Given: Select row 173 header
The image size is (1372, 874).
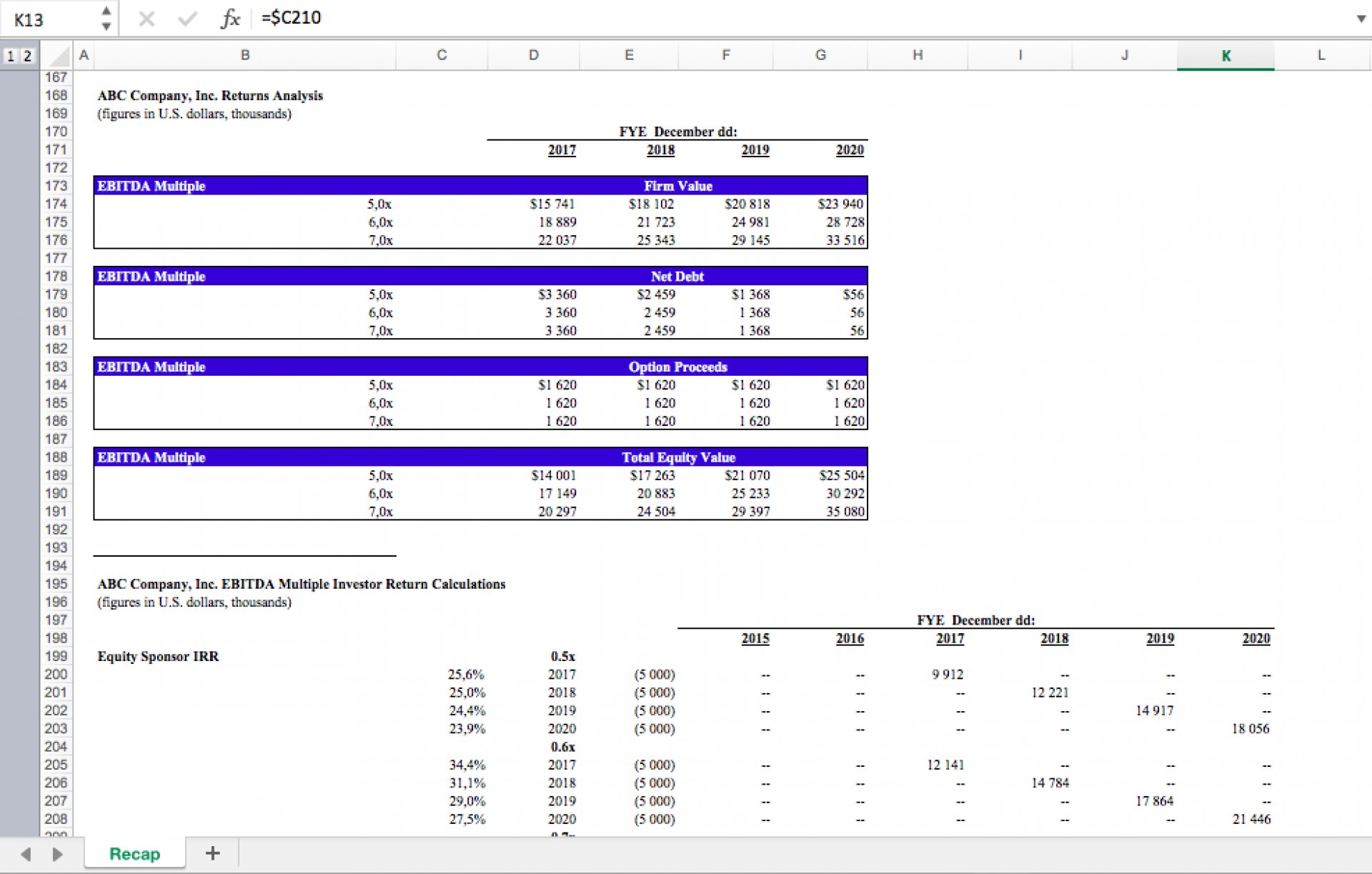Looking at the screenshot, I should coord(56,186).
